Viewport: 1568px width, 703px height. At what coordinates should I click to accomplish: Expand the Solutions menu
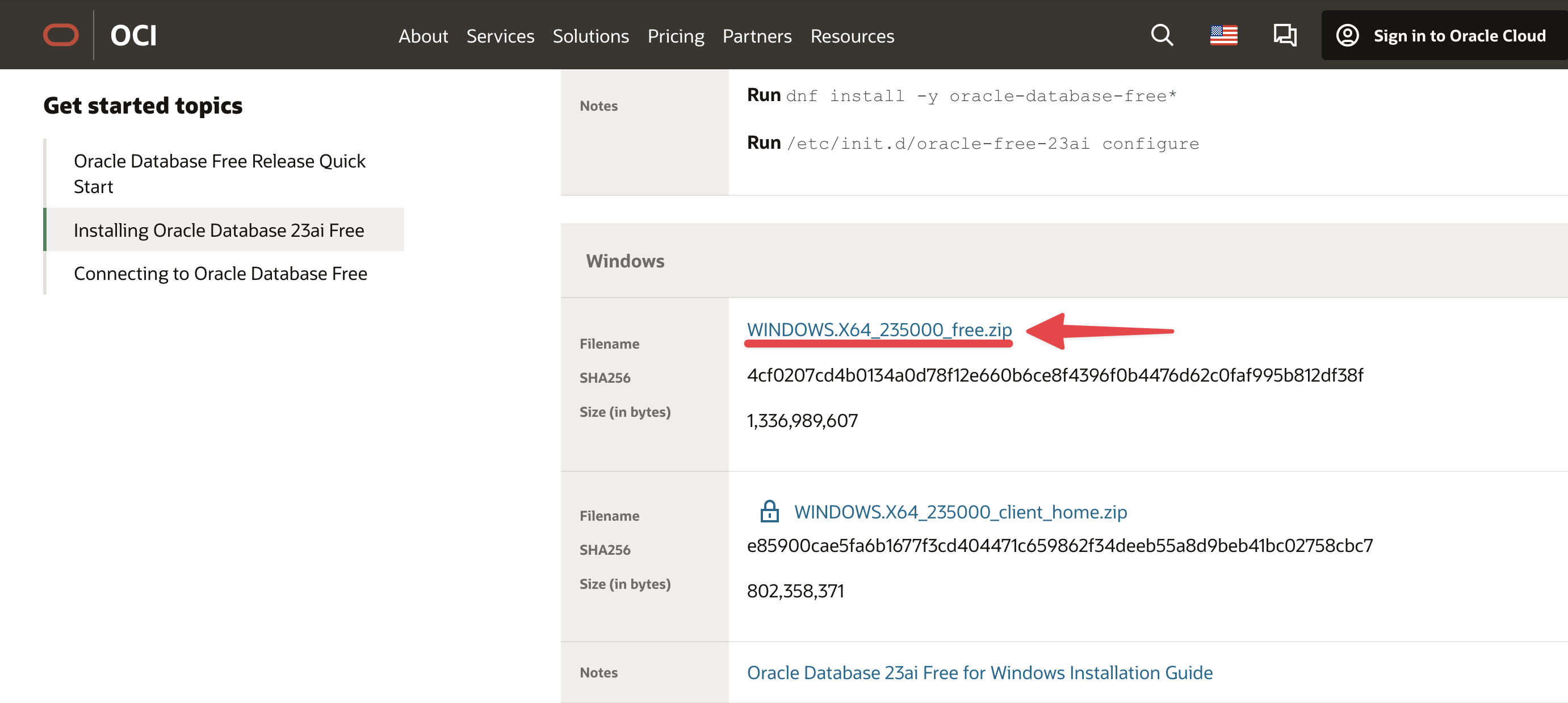(x=590, y=36)
